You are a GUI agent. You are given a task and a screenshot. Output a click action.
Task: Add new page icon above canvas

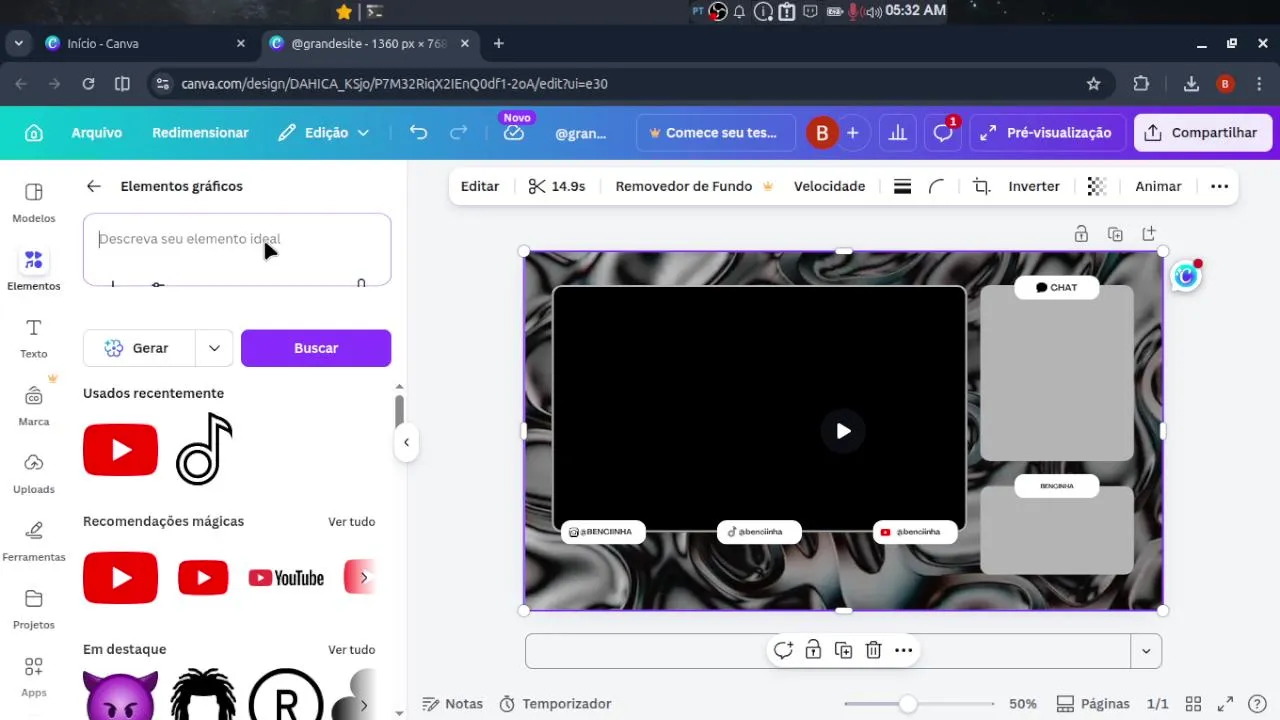1149,234
